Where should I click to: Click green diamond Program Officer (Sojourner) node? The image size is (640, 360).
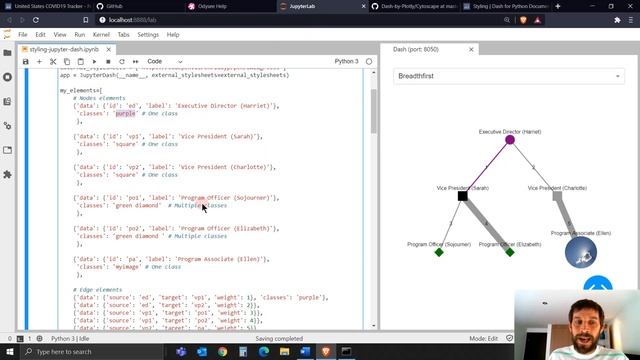tap(439, 253)
